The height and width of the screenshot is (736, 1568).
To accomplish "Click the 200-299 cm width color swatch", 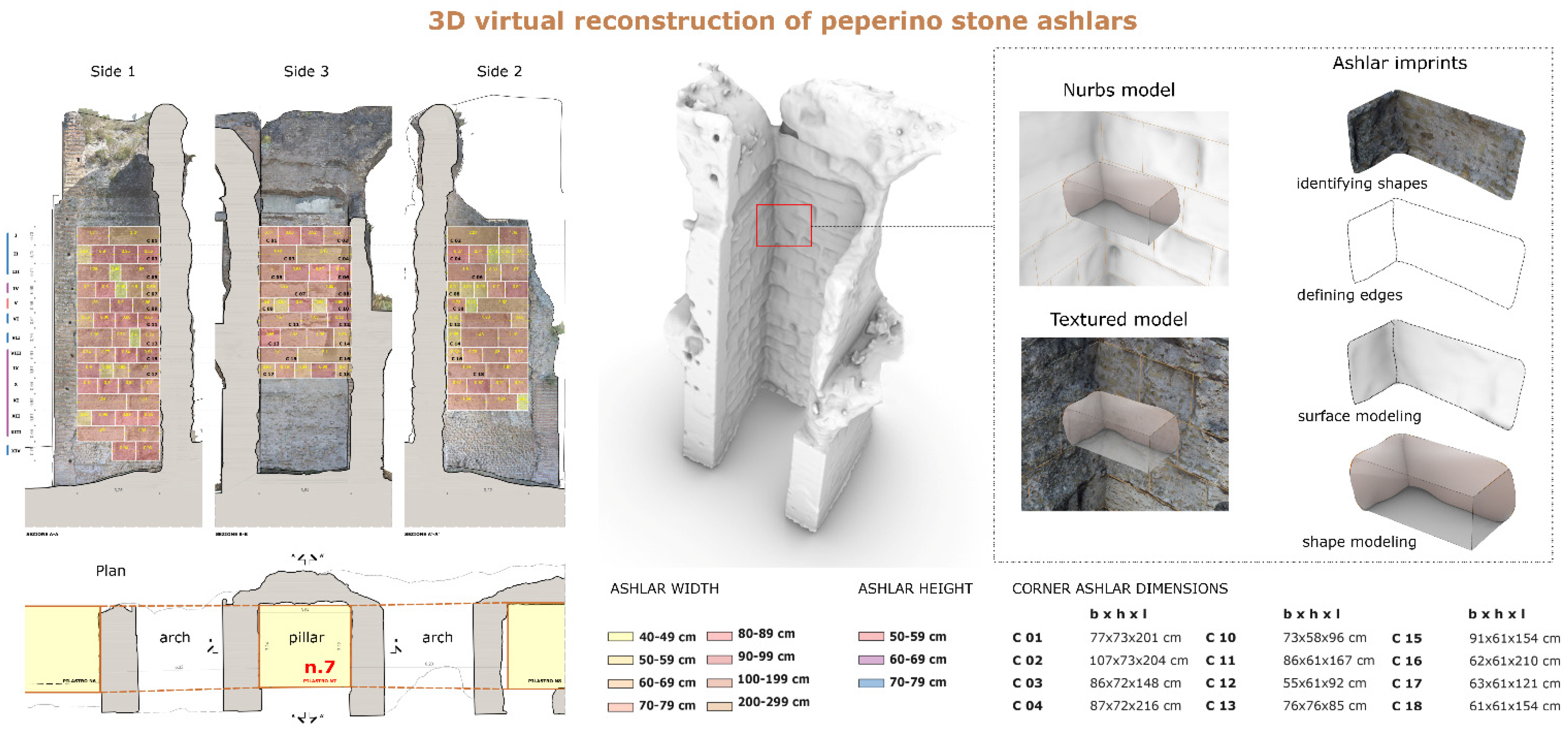I will tap(719, 706).
